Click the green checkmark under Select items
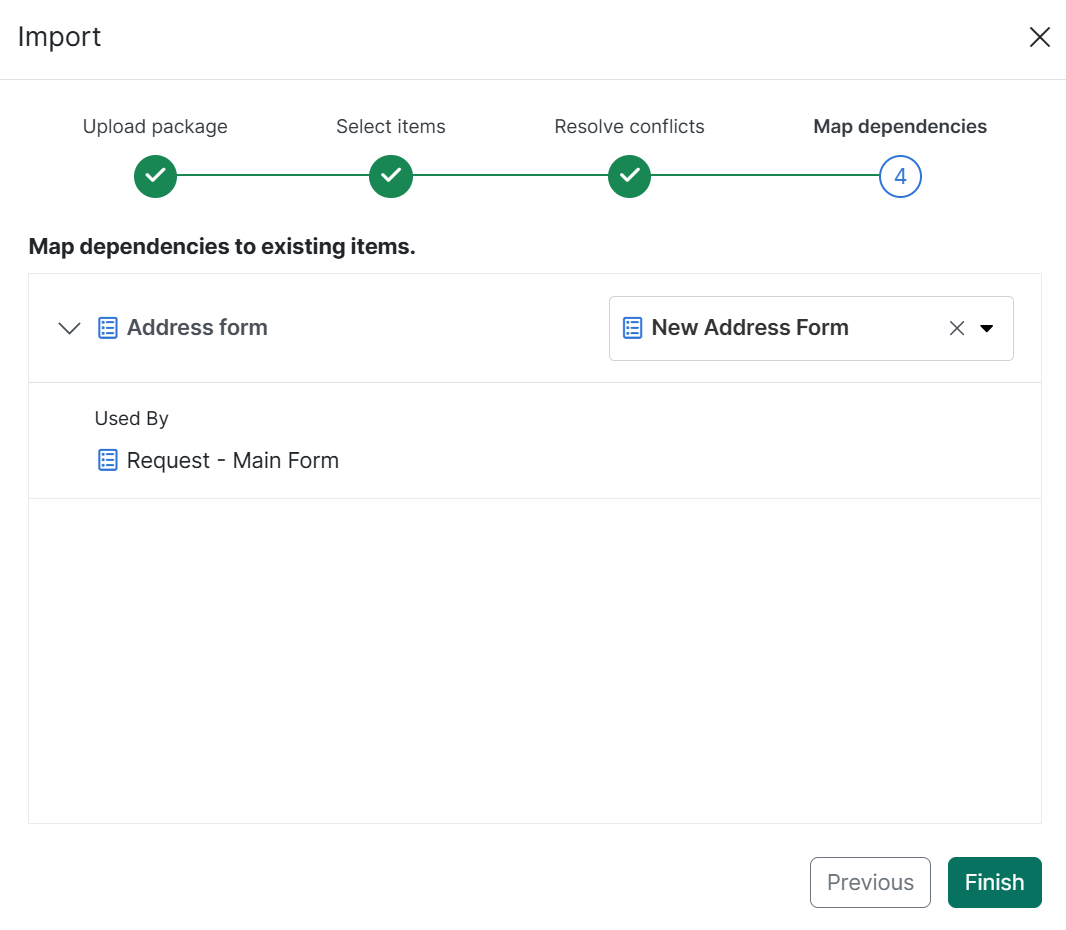1066x930 pixels. tap(390, 177)
